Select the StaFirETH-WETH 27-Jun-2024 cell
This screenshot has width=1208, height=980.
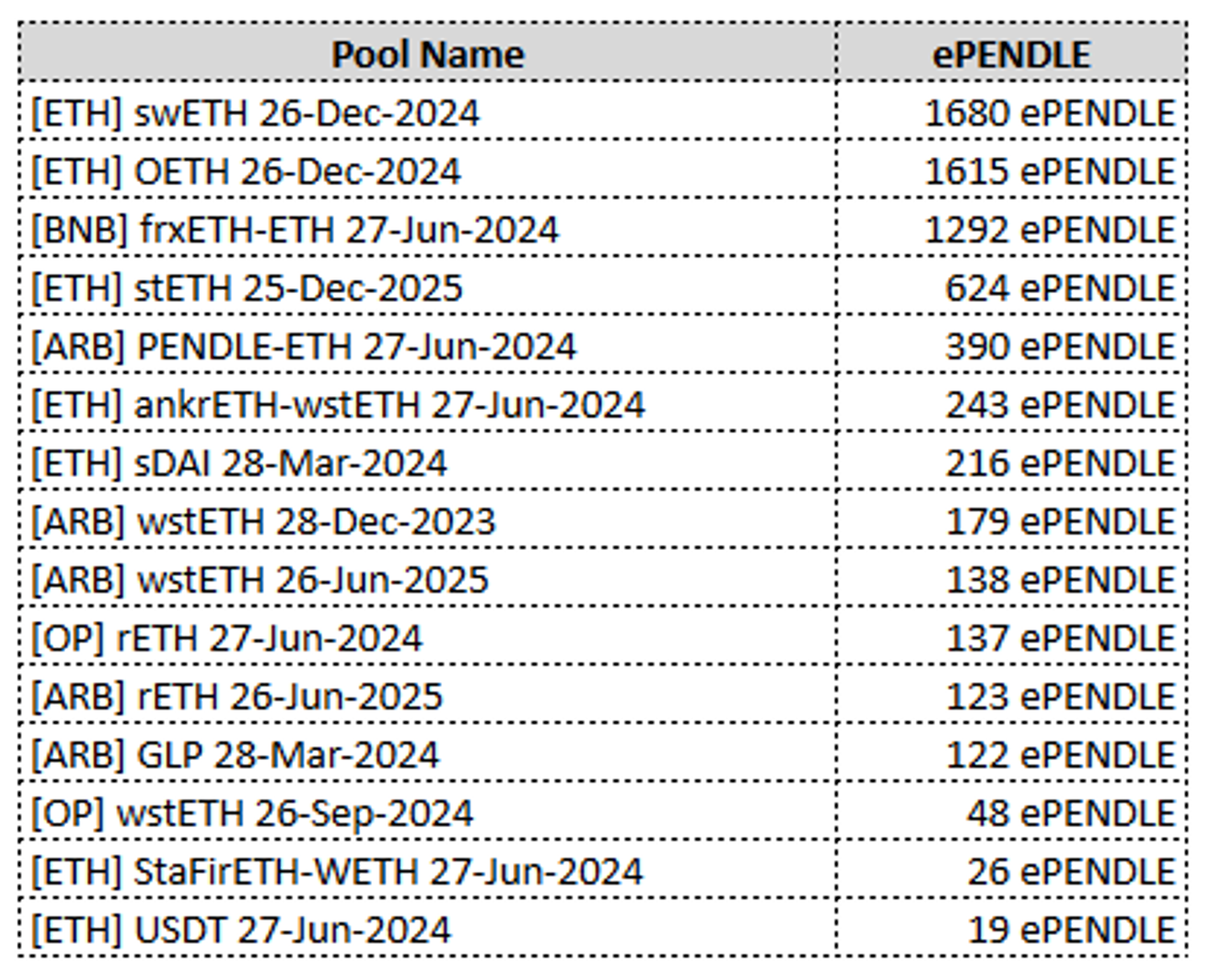point(337,872)
